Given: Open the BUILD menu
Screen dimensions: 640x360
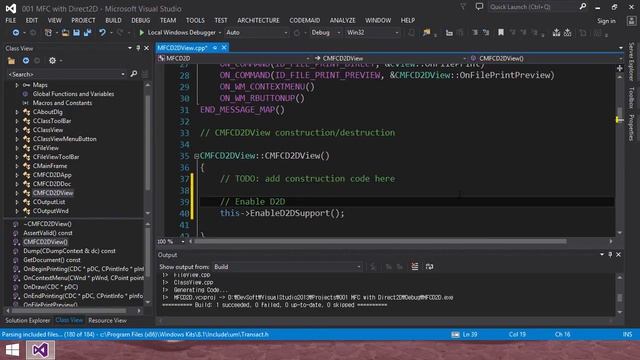Looking at the screenshot, I should (113, 20).
